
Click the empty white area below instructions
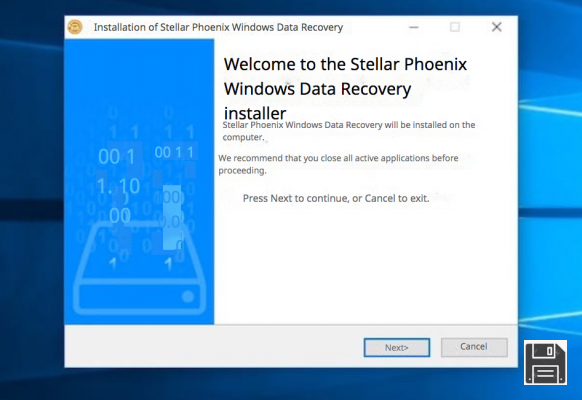pyautogui.click(x=366, y=264)
